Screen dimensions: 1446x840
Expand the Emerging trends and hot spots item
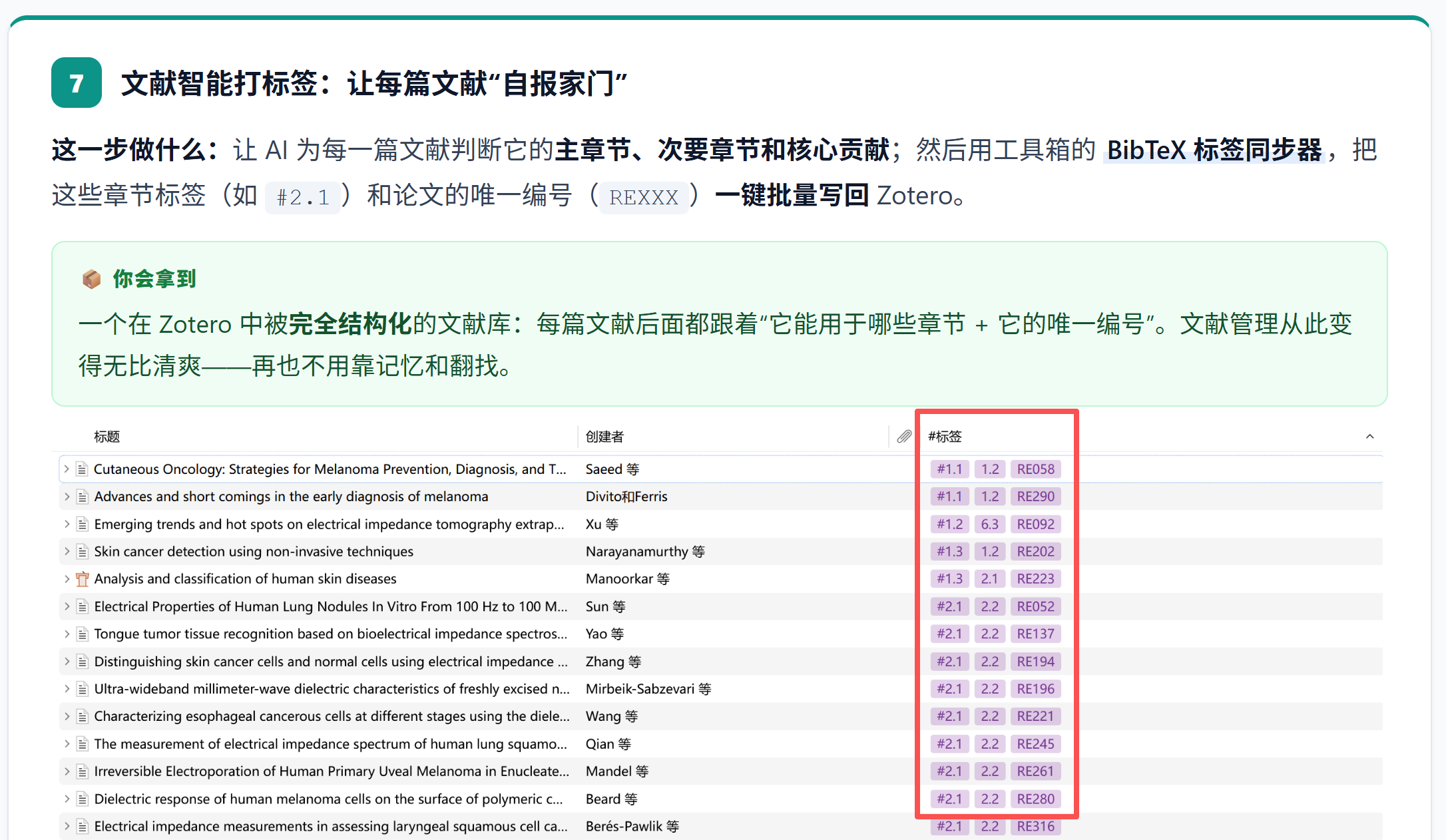[x=67, y=525]
